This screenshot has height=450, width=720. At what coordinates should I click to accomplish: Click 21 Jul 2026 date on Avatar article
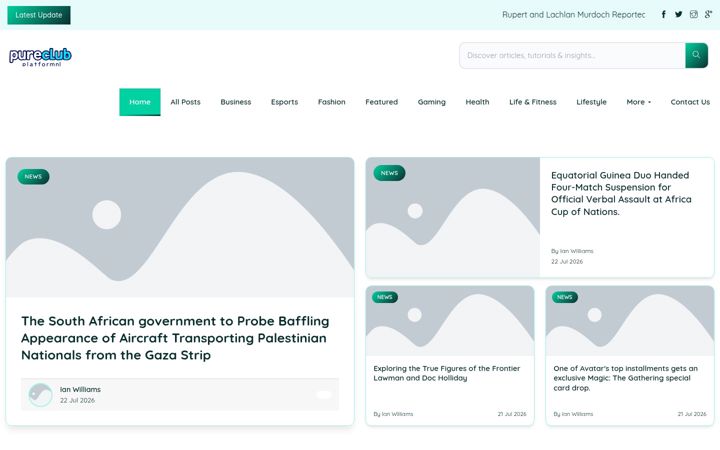[x=692, y=414]
